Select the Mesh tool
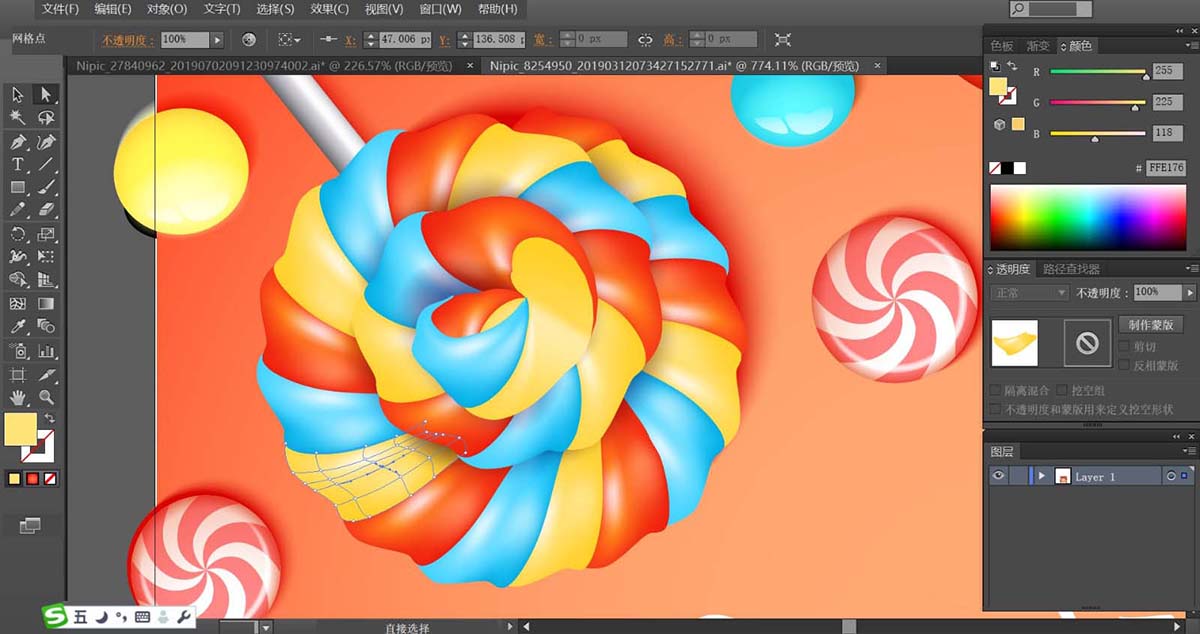This screenshot has width=1200, height=634. pos(18,303)
